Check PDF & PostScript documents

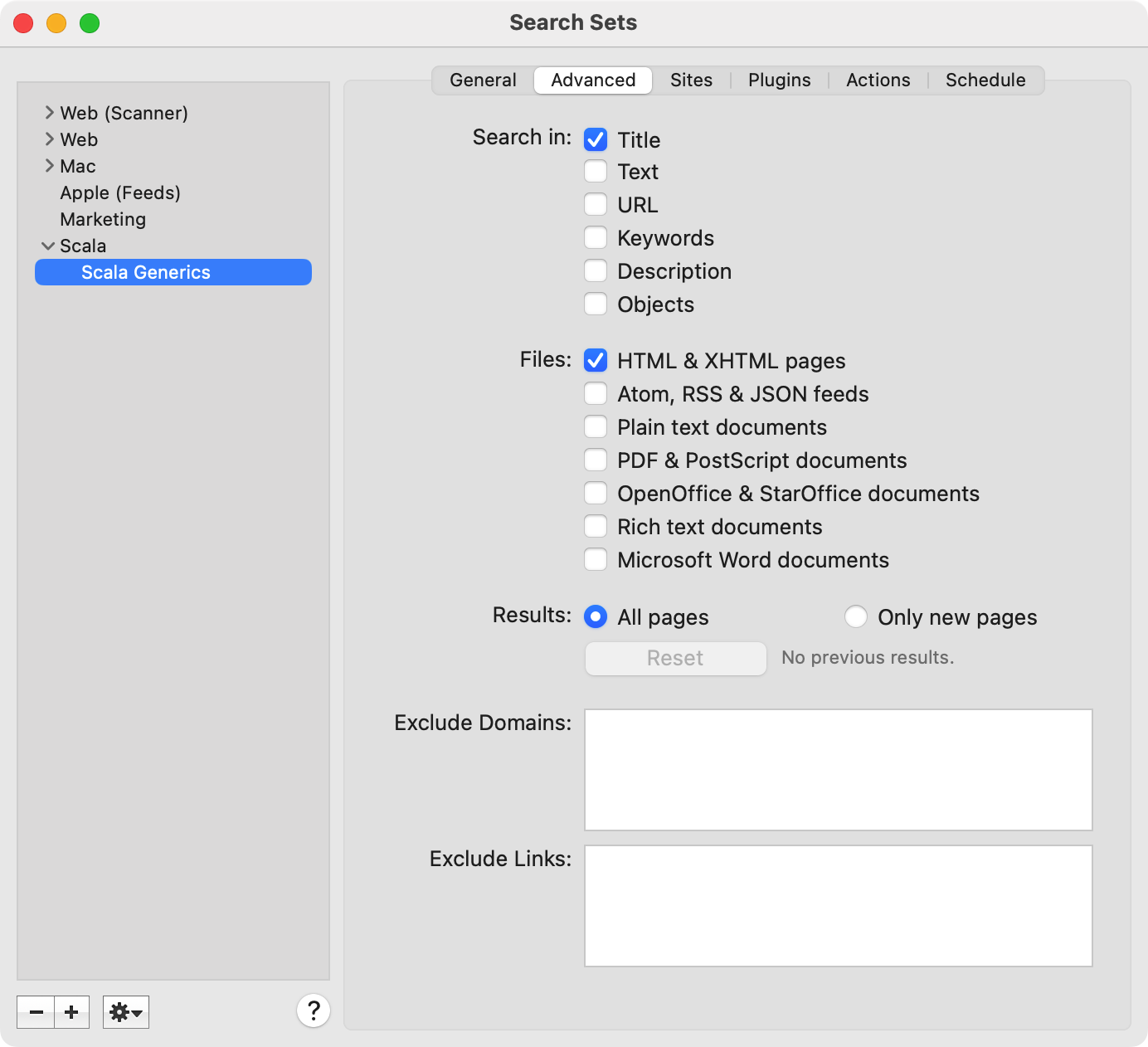pos(596,460)
